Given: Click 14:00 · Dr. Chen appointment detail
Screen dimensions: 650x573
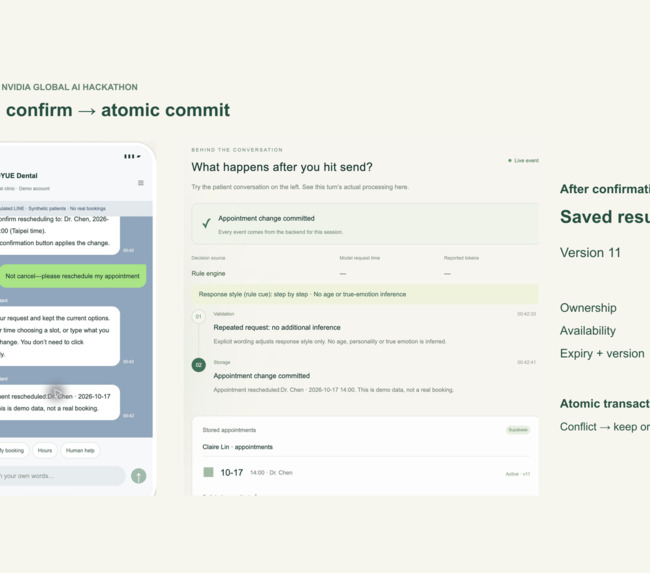Looking at the screenshot, I should (271, 473).
